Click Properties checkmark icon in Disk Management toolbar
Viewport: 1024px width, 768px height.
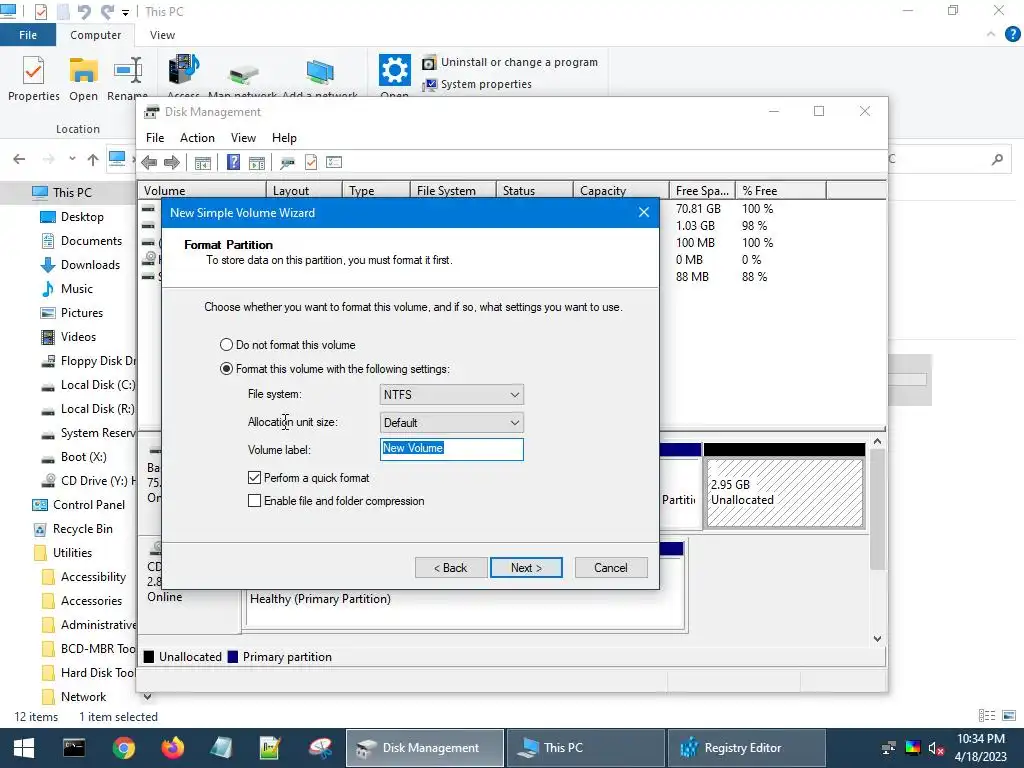(x=311, y=163)
